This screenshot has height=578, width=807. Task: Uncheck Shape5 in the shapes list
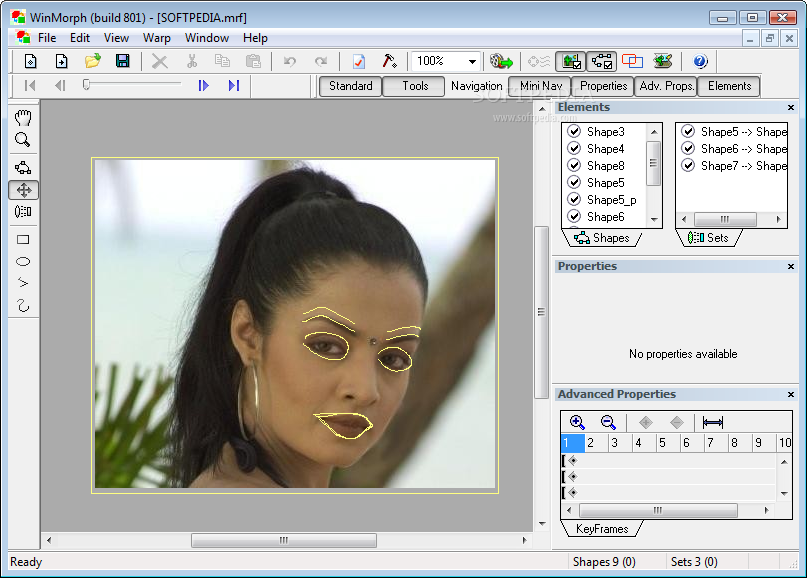pyautogui.click(x=574, y=183)
